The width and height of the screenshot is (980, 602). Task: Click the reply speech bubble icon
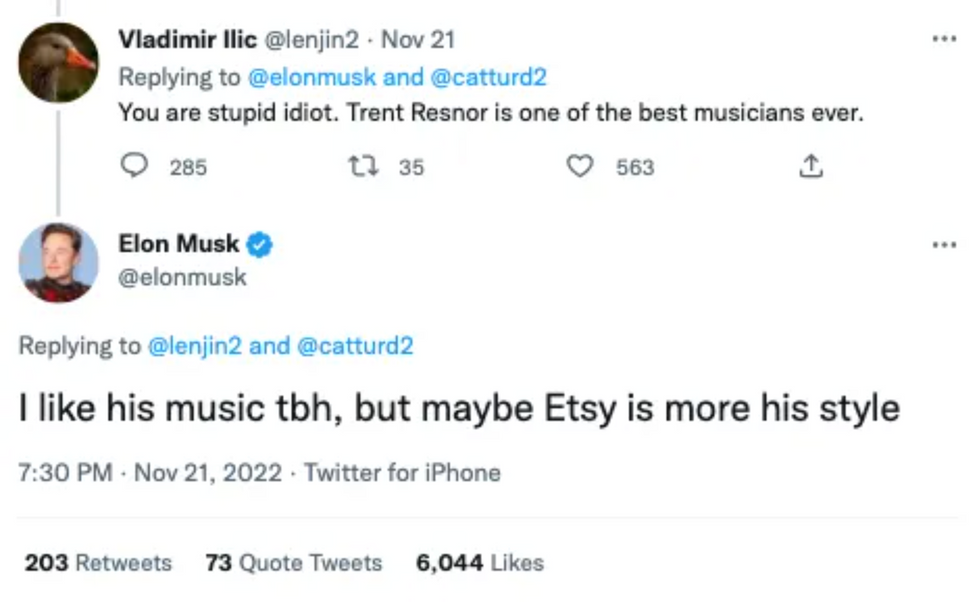click(x=135, y=167)
